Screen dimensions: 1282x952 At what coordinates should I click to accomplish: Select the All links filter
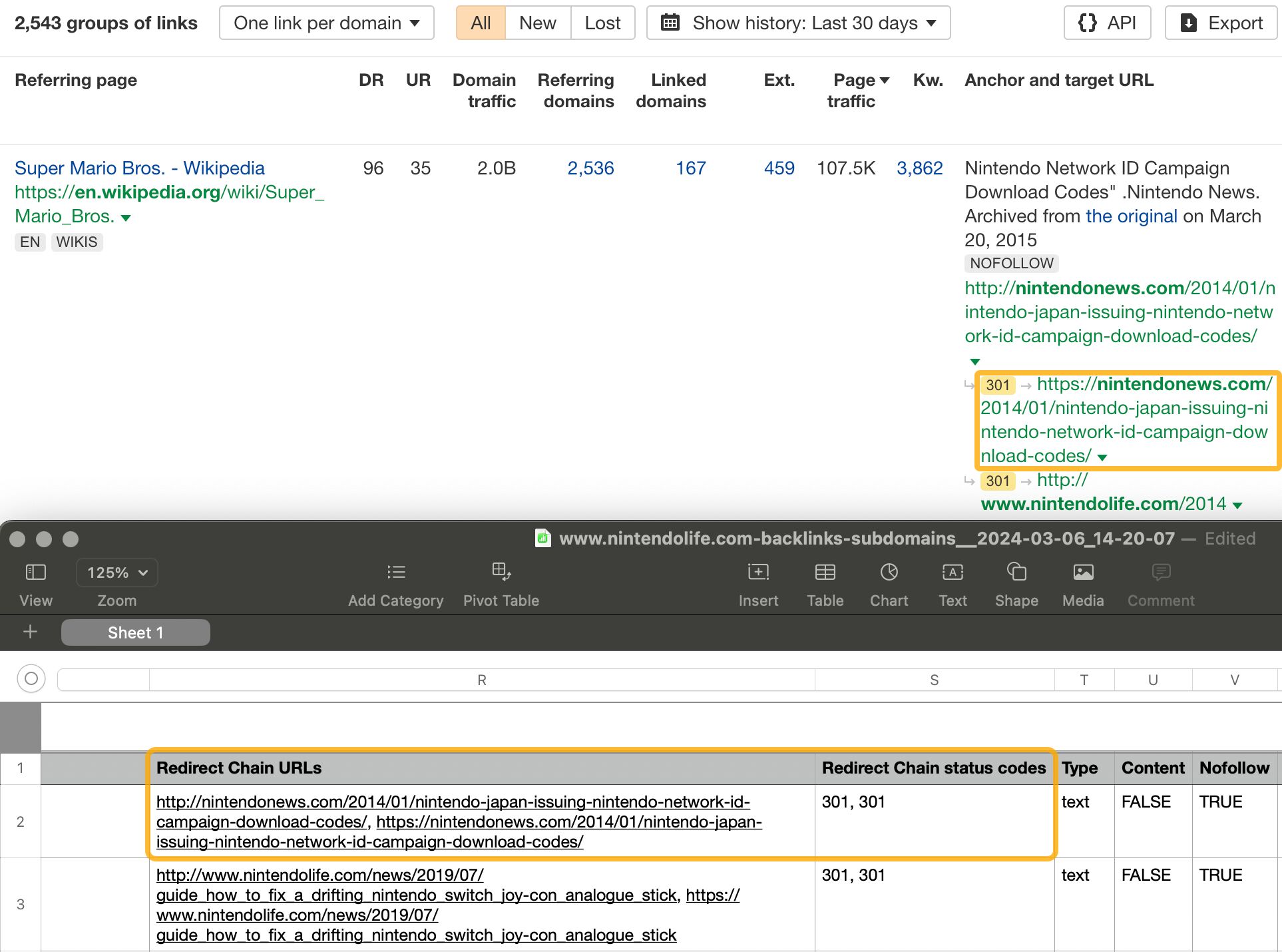tap(481, 22)
